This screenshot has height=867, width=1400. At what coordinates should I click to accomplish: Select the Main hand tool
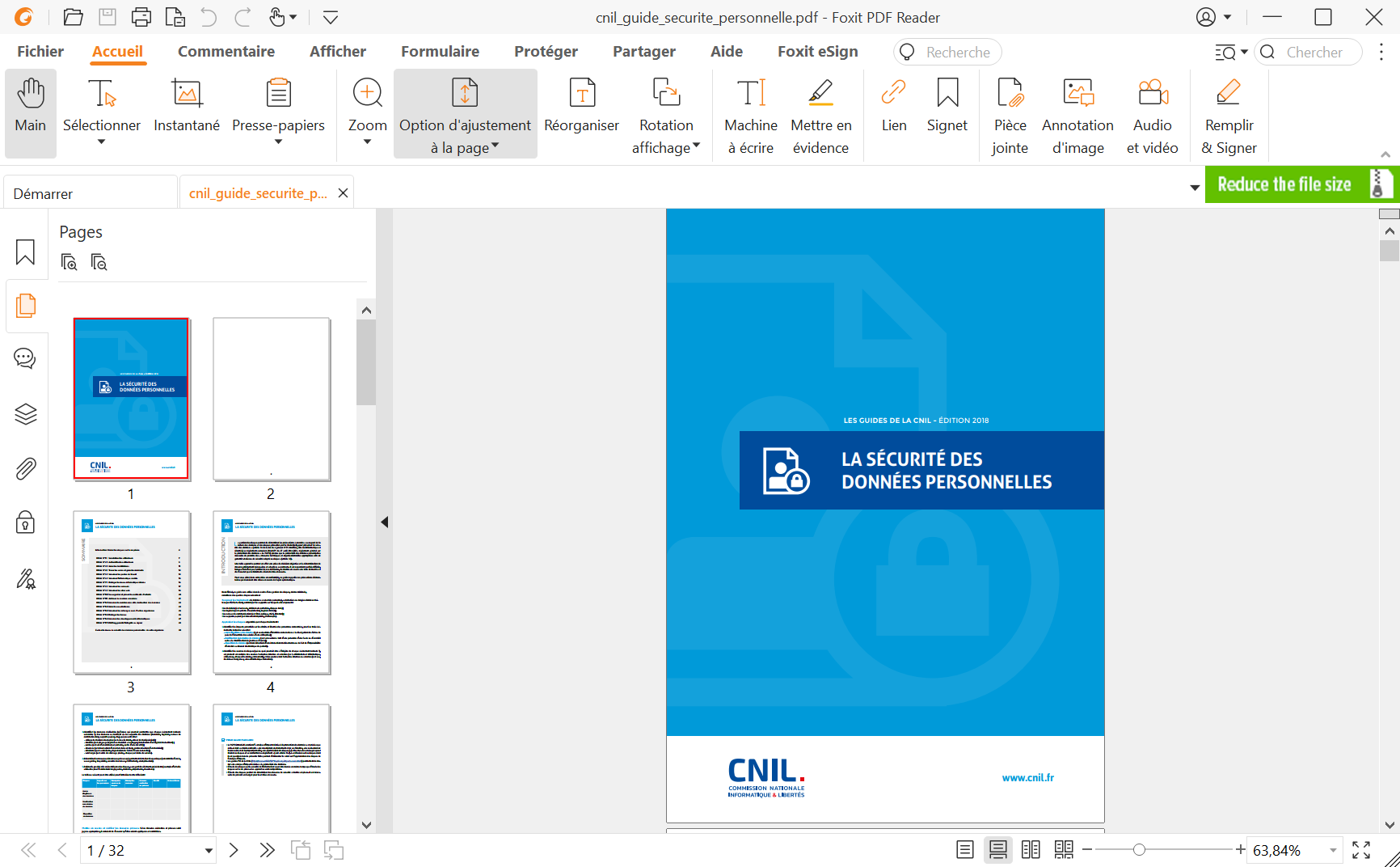click(31, 113)
